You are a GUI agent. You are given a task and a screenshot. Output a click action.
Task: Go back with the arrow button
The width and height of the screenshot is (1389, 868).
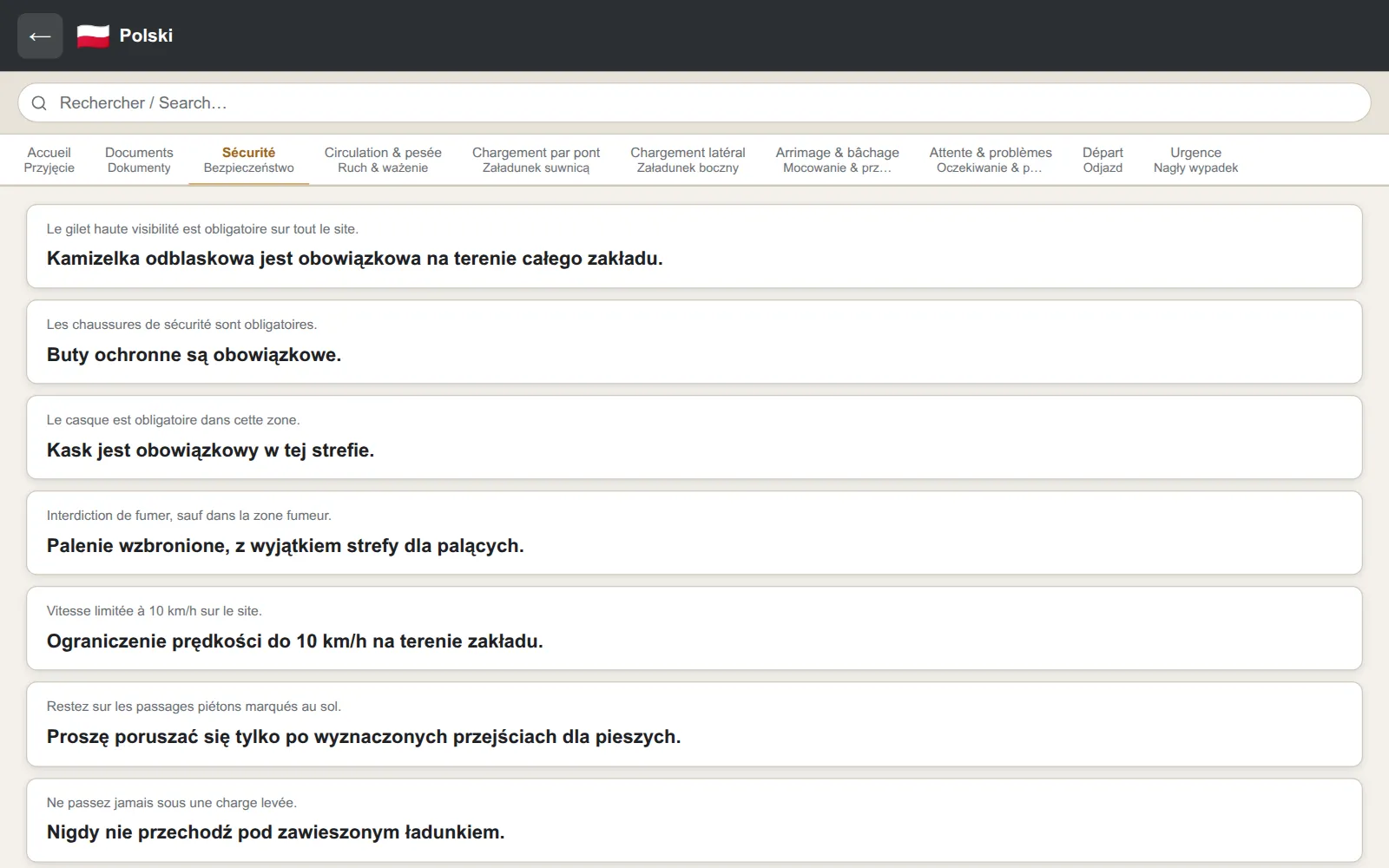click(x=40, y=36)
